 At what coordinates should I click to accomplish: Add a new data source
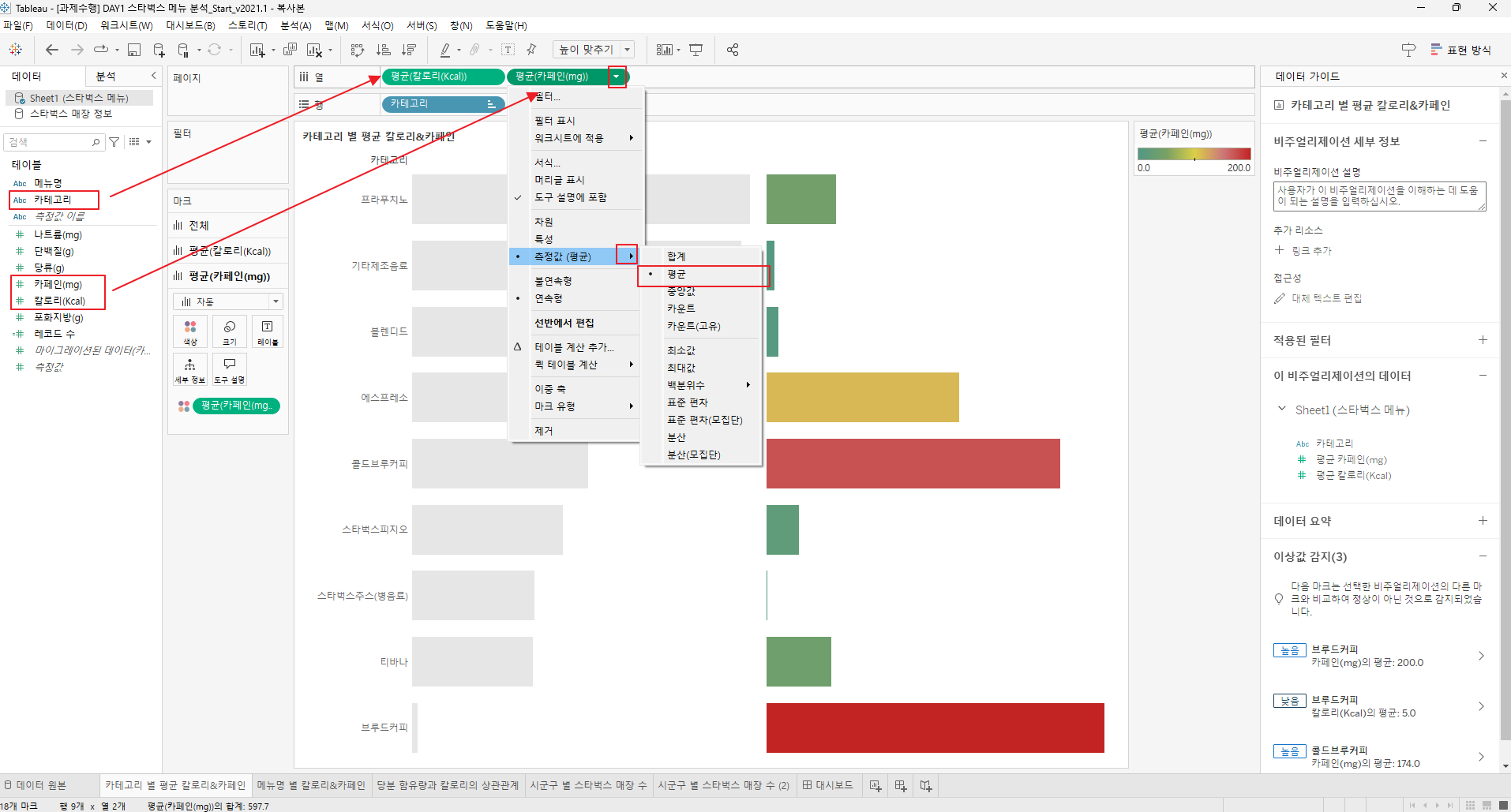159,50
